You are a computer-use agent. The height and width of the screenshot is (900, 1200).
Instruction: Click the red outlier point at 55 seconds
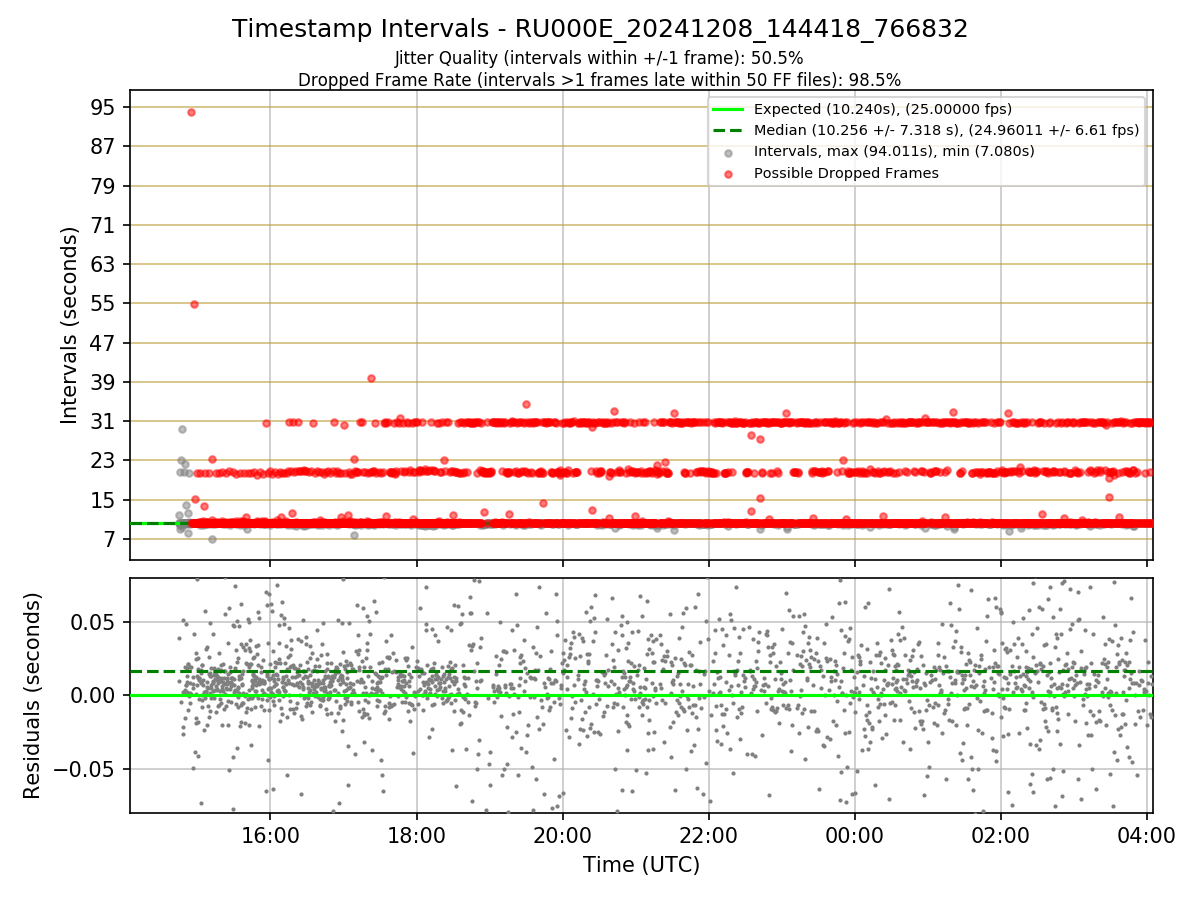pyautogui.click(x=194, y=304)
